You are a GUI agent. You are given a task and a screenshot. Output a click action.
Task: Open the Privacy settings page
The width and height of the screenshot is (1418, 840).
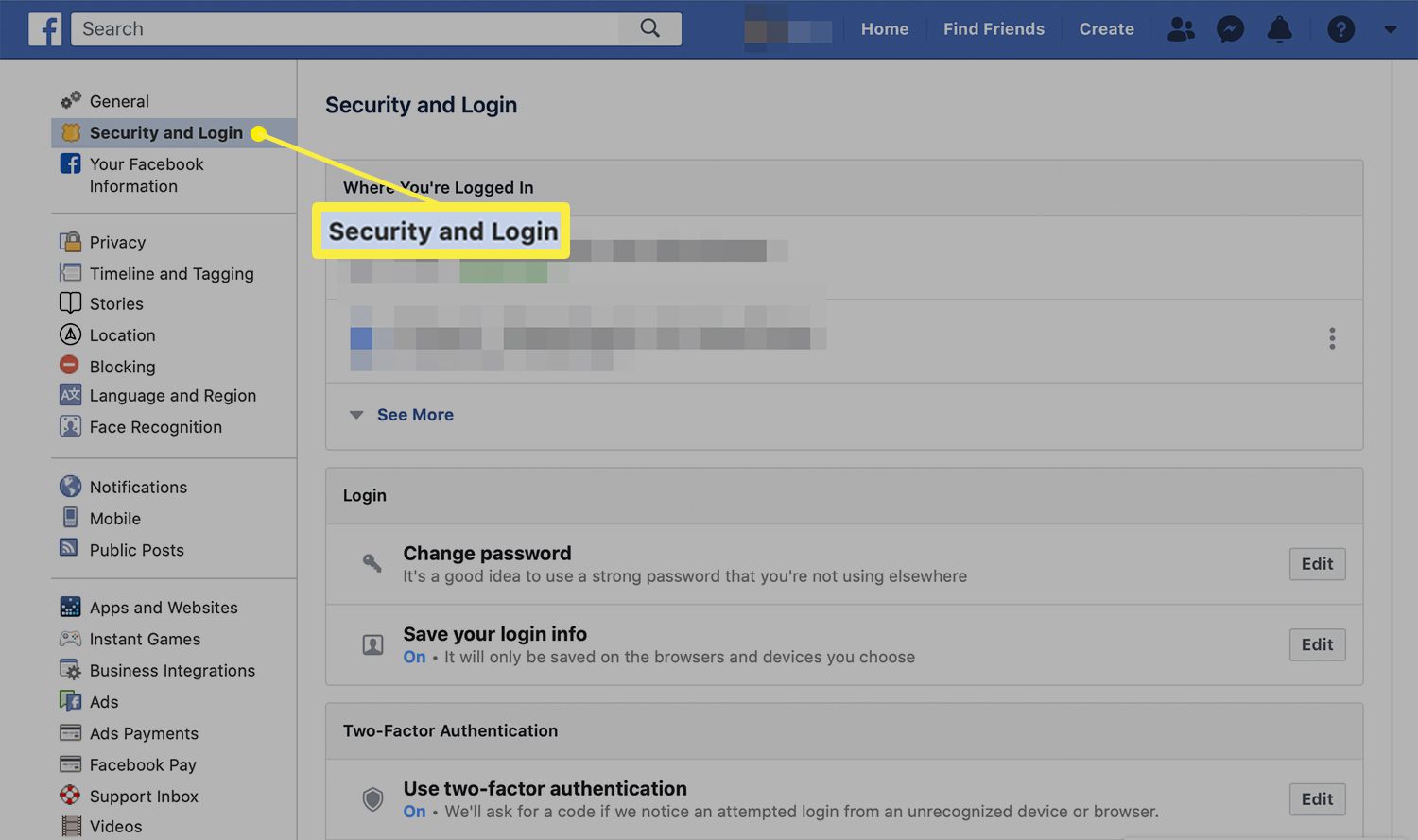coord(117,243)
